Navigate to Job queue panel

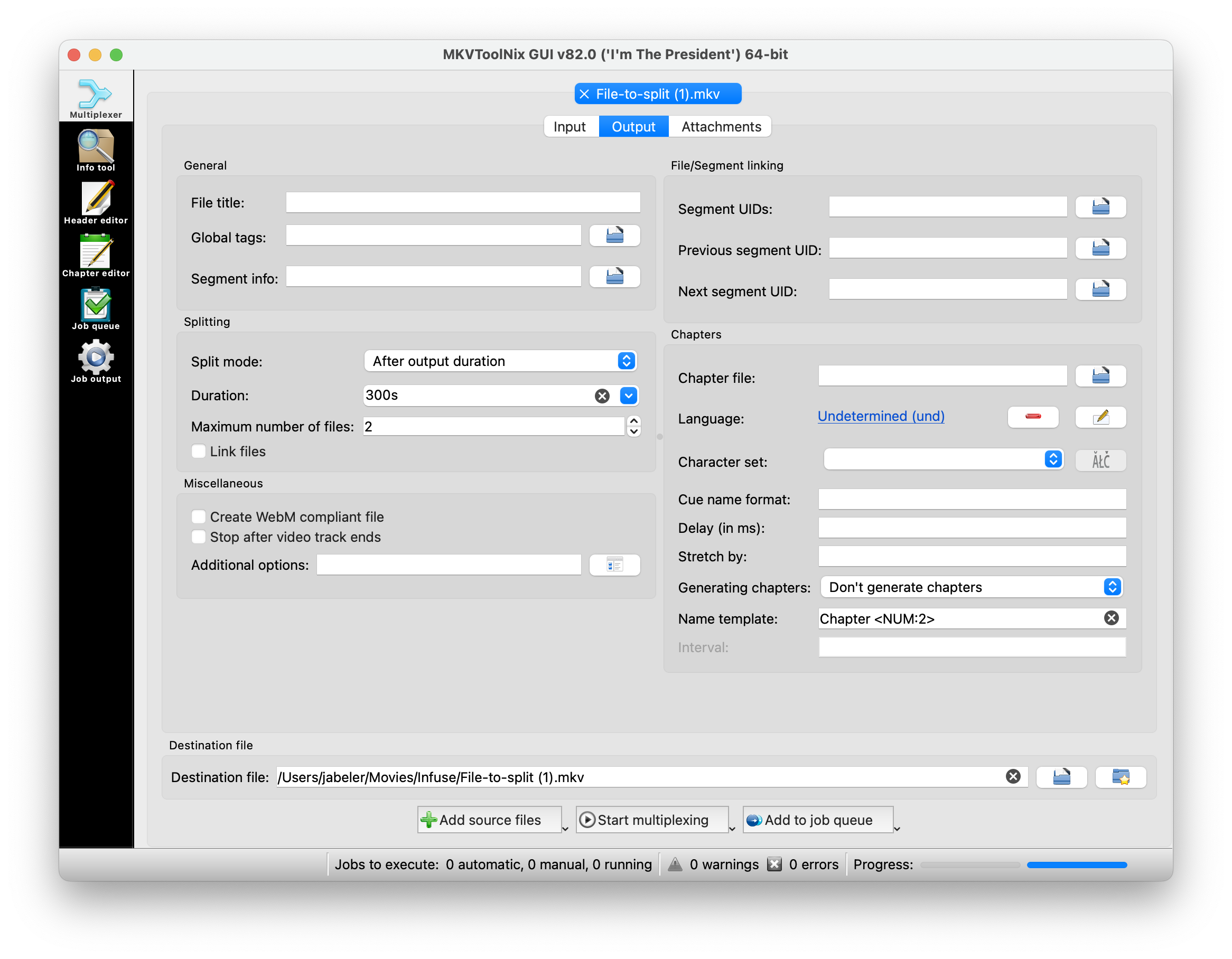point(94,310)
